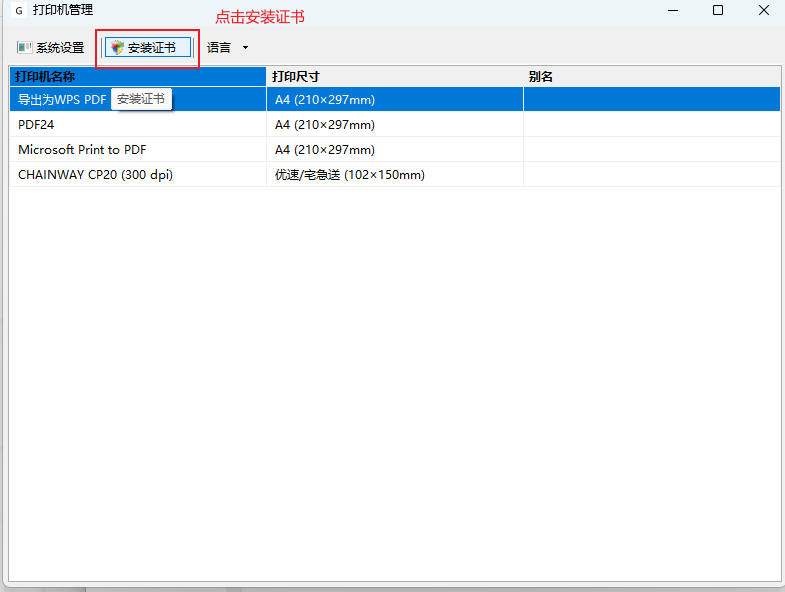The image size is (785, 592).
Task: Click 优速/宅急送 (102×150mm) size cell
Action: pyautogui.click(x=395, y=174)
